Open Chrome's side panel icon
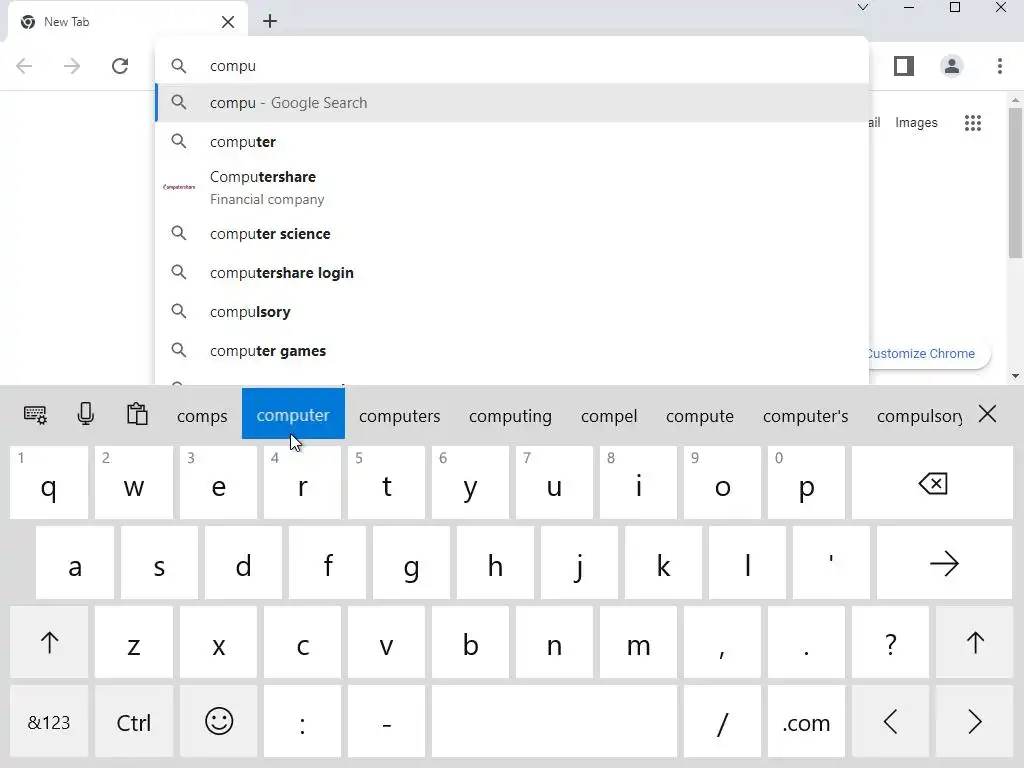This screenshot has width=1024, height=768. [904, 66]
